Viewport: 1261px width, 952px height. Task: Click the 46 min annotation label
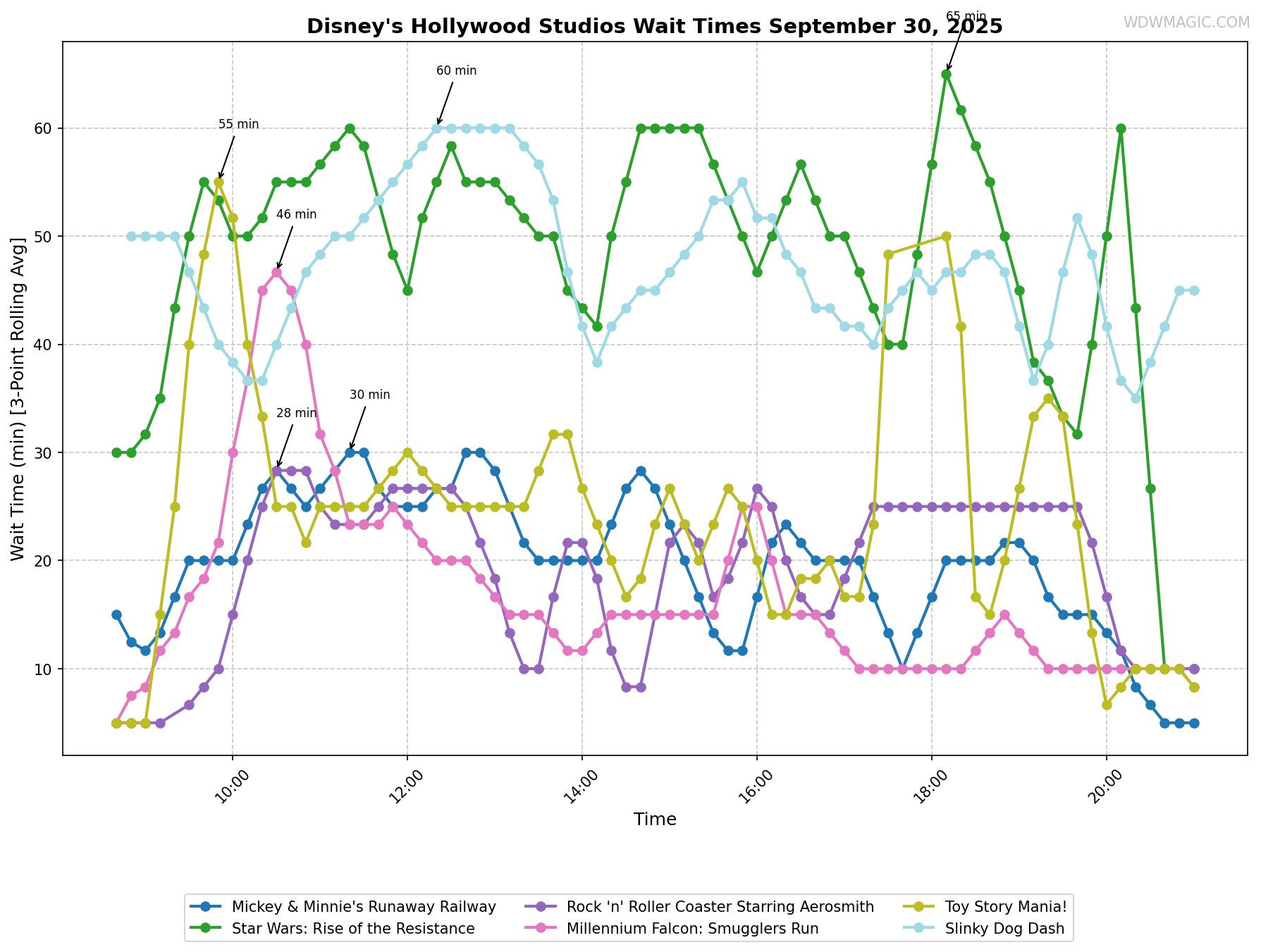pyautogui.click(x=296, y=214)
